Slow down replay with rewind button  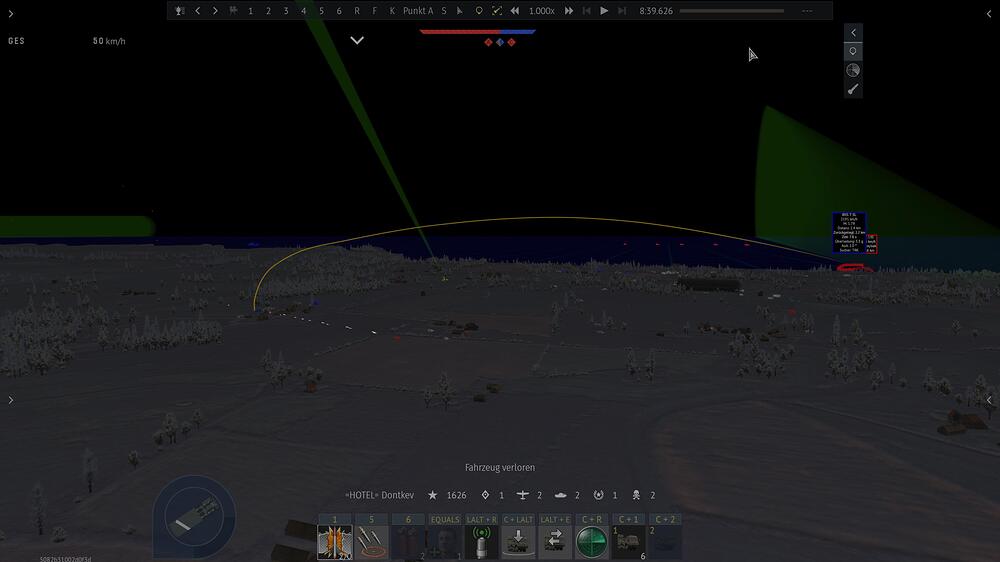coord(515,11)
